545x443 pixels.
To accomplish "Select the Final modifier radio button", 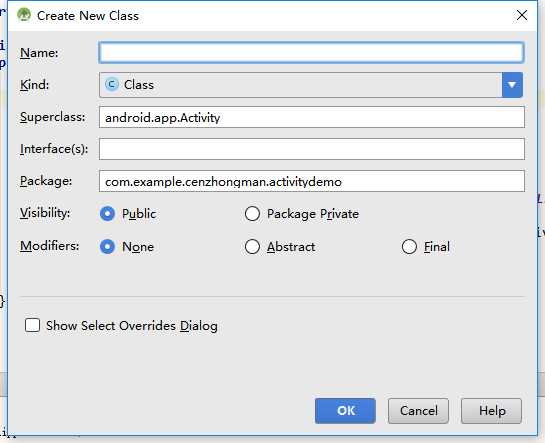I will 409,247.
